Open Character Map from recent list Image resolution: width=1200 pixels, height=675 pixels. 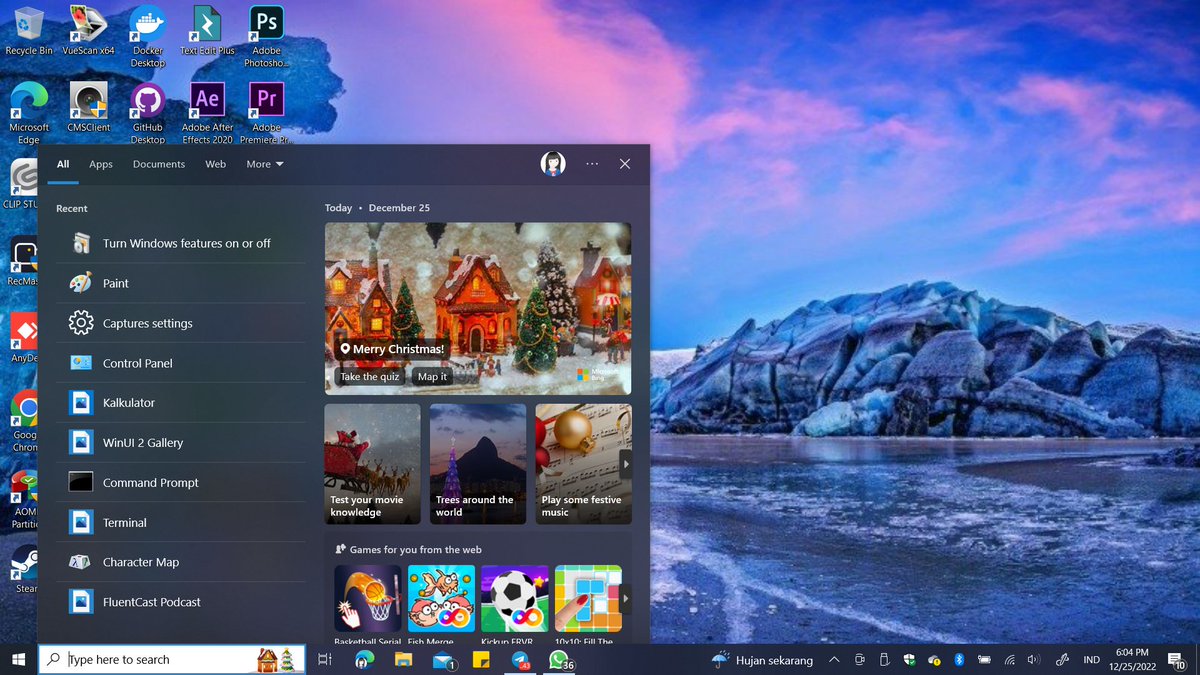point(181,562)
